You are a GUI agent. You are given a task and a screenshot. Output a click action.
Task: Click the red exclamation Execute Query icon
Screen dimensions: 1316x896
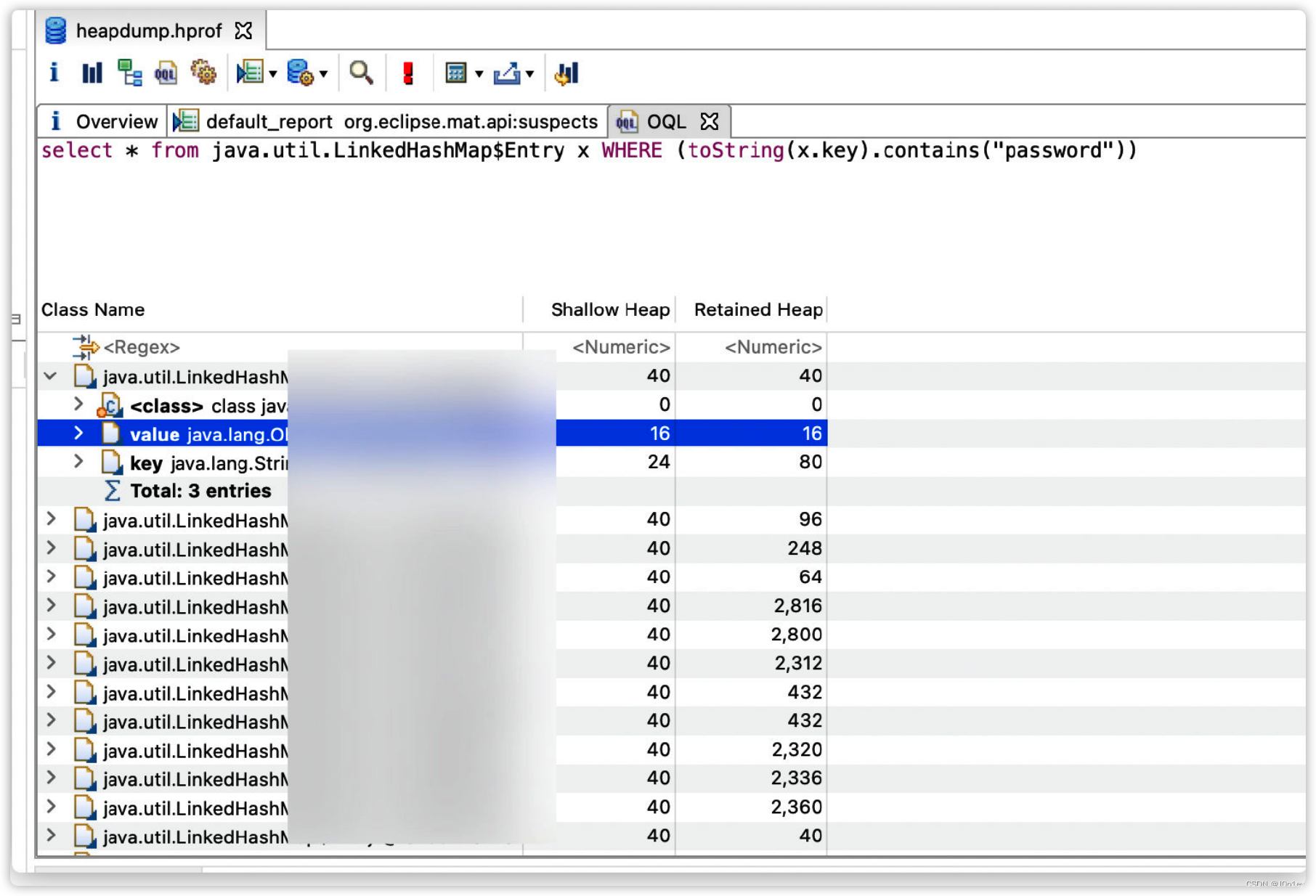click(x=408, y=73)
